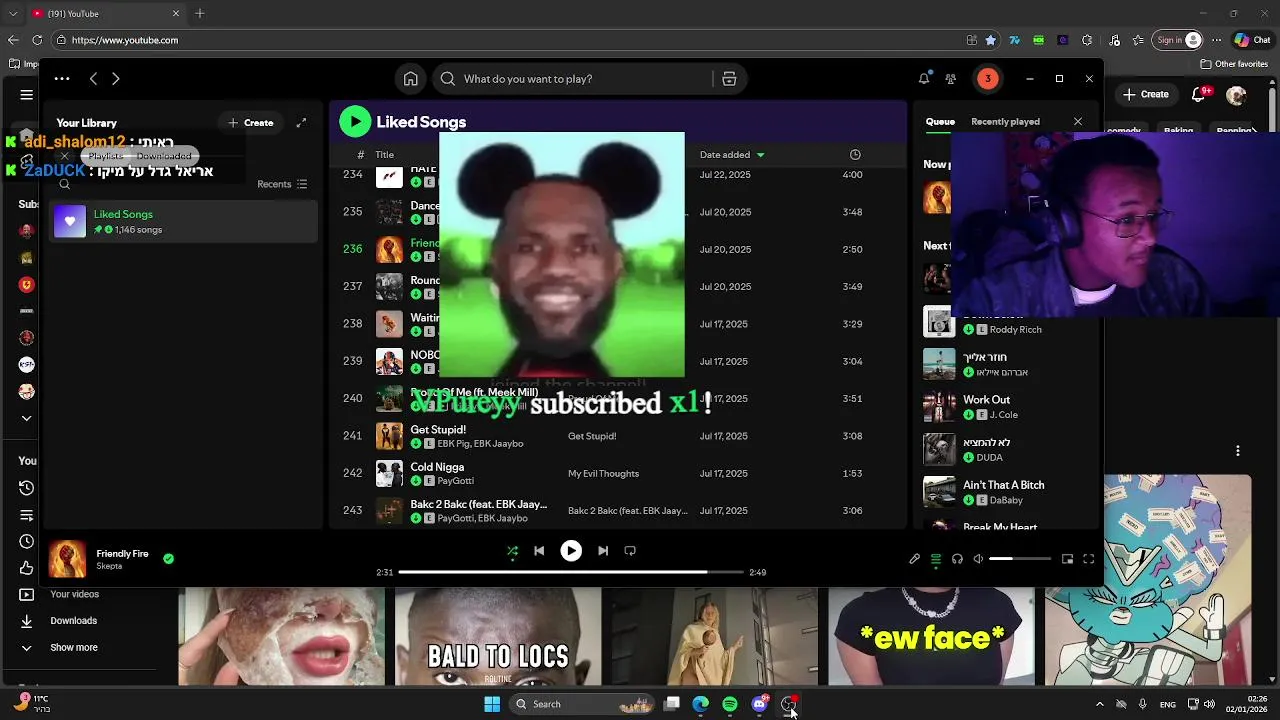Go back using Spotify left chevron
The width and height of the screenshot is (1280, 720).
pyautogui.click(x=93, y=79)
